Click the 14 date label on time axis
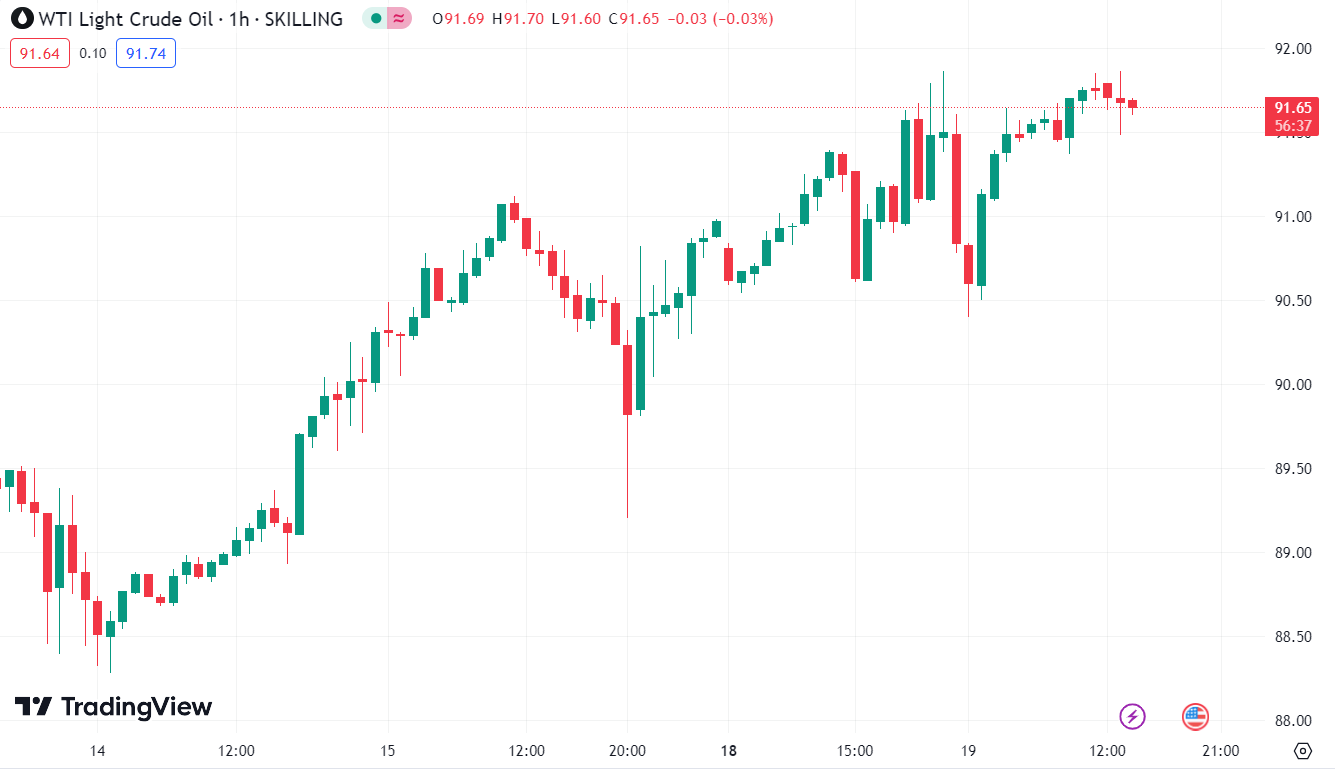1335x770 pixels. coord(97,751)
